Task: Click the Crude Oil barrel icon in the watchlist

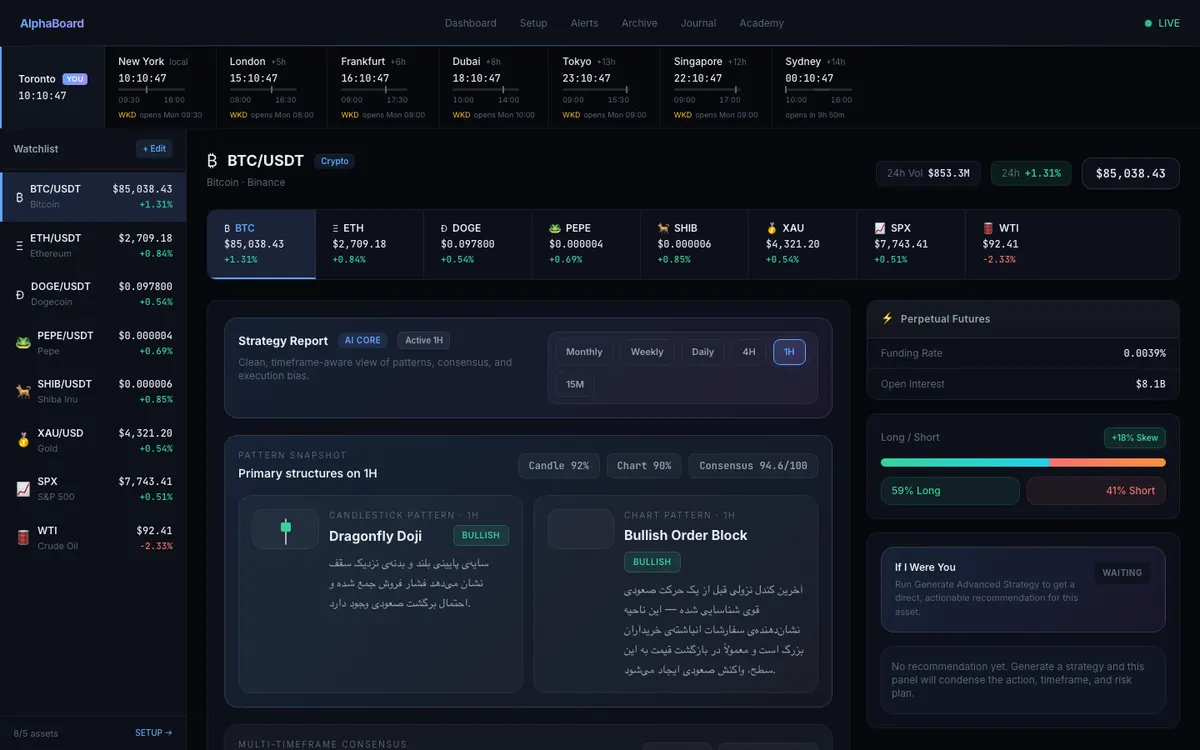Action: click(x=23, y=538)
